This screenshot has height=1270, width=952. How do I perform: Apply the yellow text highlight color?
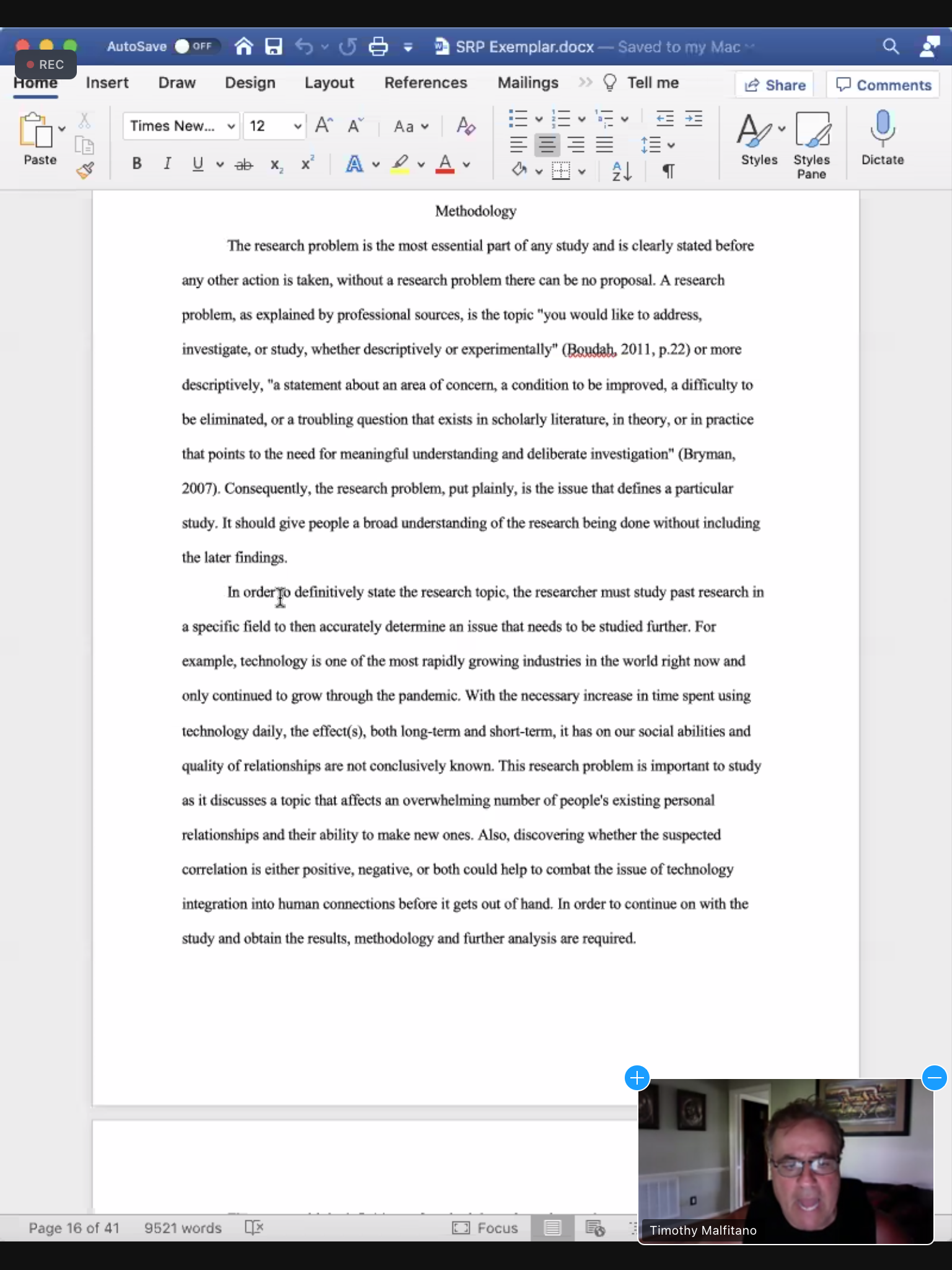(400, 164)
